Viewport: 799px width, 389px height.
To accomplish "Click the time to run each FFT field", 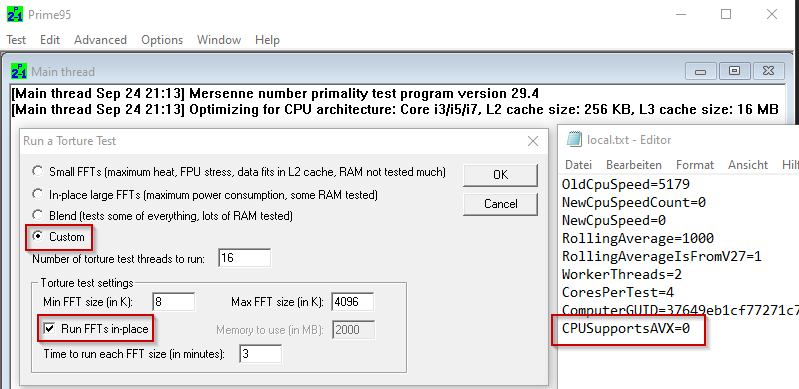I will click(260, 353).
